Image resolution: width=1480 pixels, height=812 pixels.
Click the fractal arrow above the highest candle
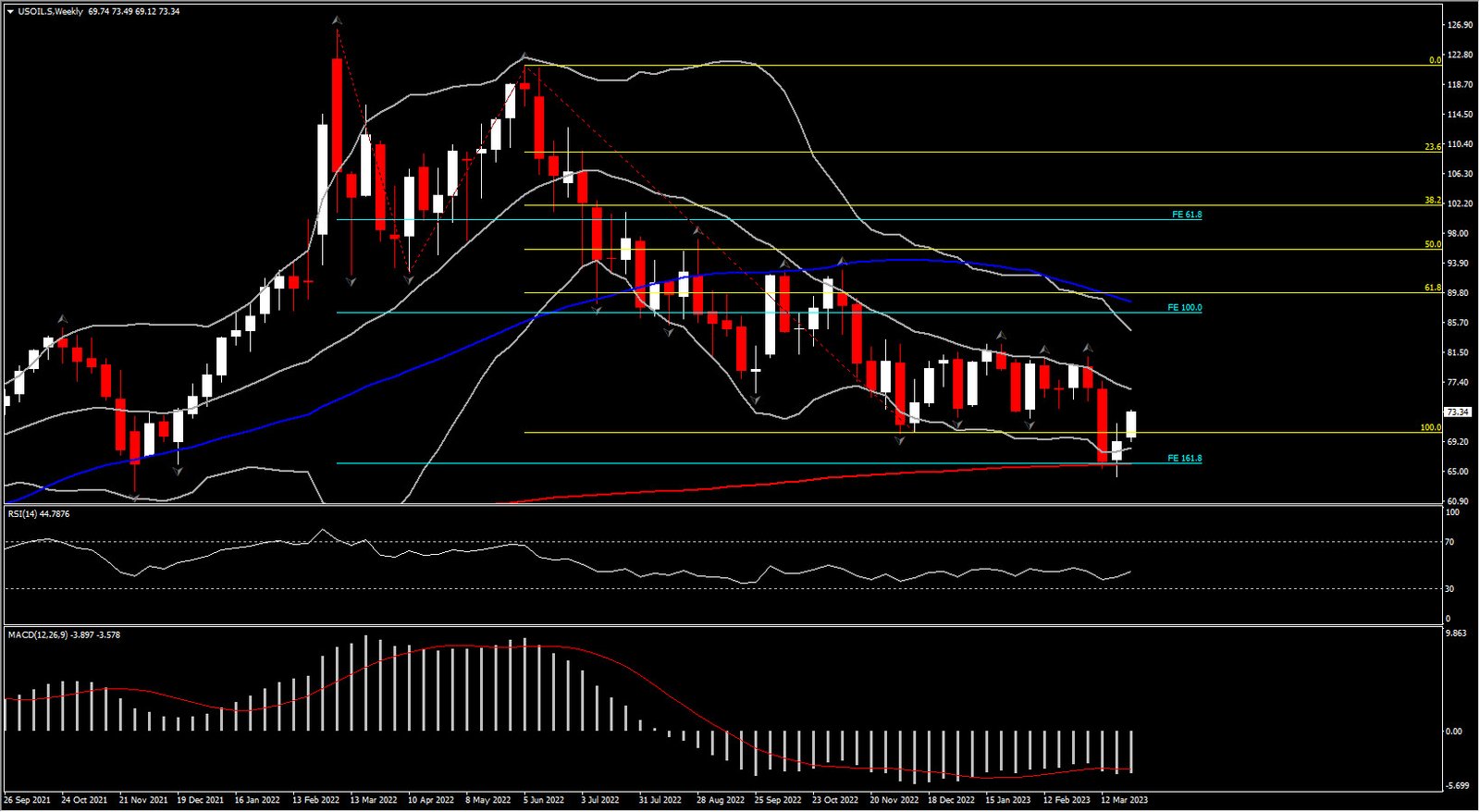pos(337,20)
